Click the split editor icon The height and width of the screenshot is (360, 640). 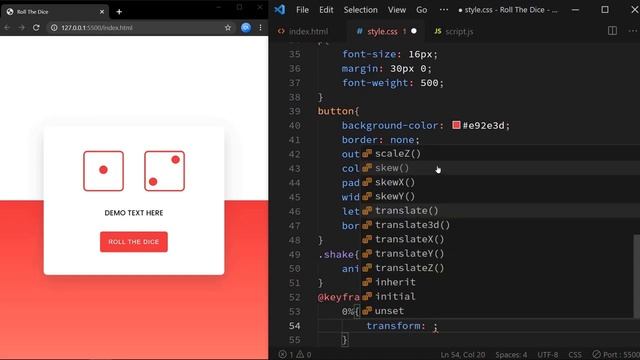[x=612, y=31]
